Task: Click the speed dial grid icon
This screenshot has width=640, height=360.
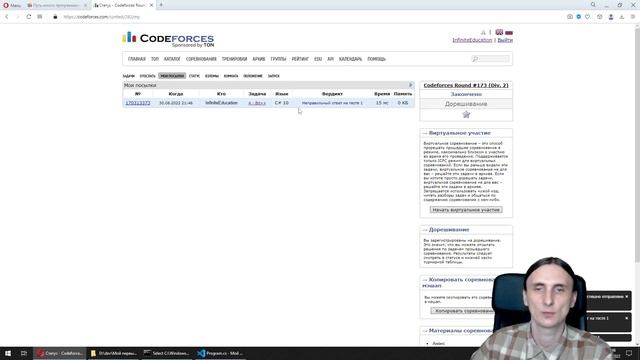Action: click(x=40, y=17)
